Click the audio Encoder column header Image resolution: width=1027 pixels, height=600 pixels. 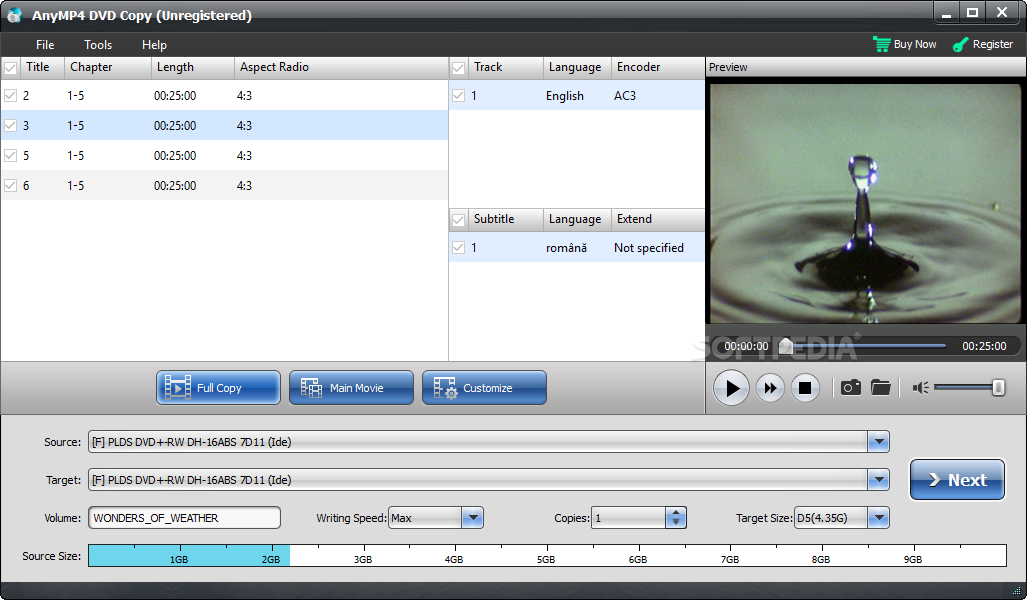point(658,67)
